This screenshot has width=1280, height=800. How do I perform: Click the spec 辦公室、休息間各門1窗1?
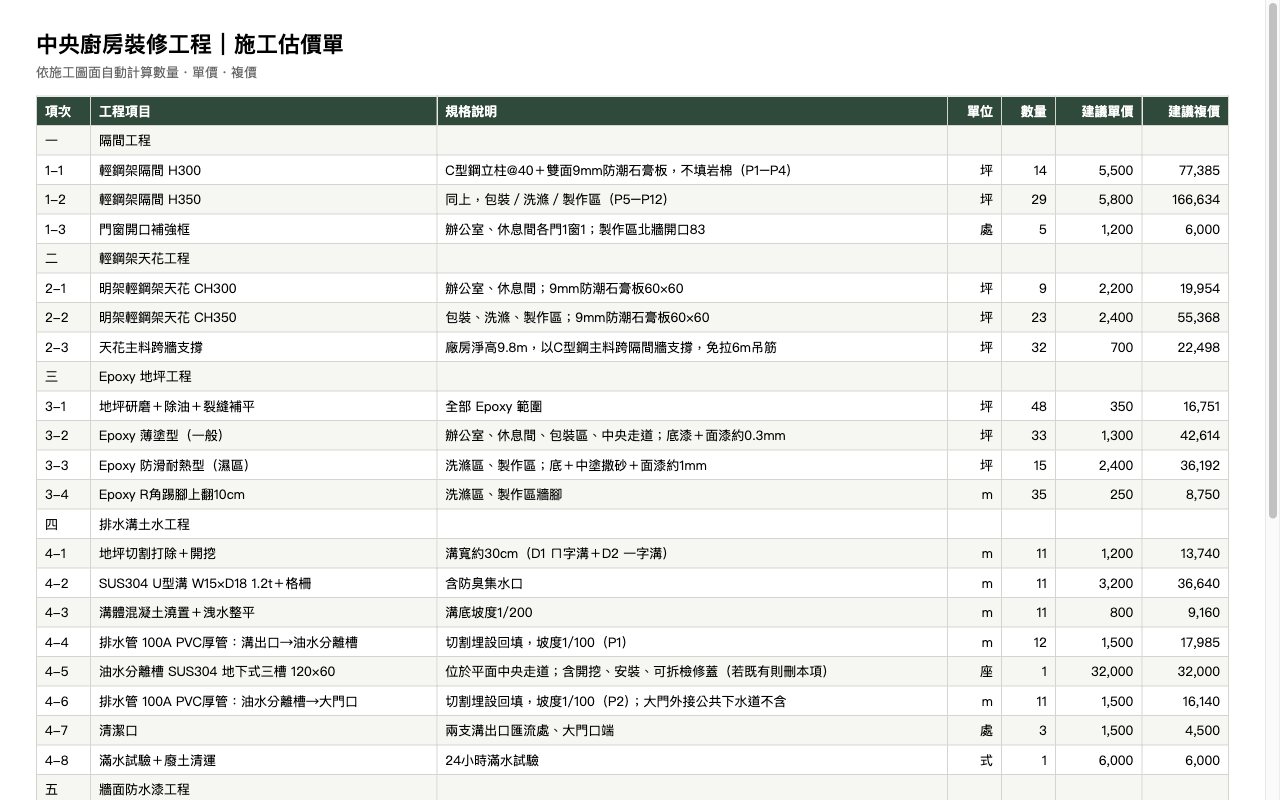[518, 229]
